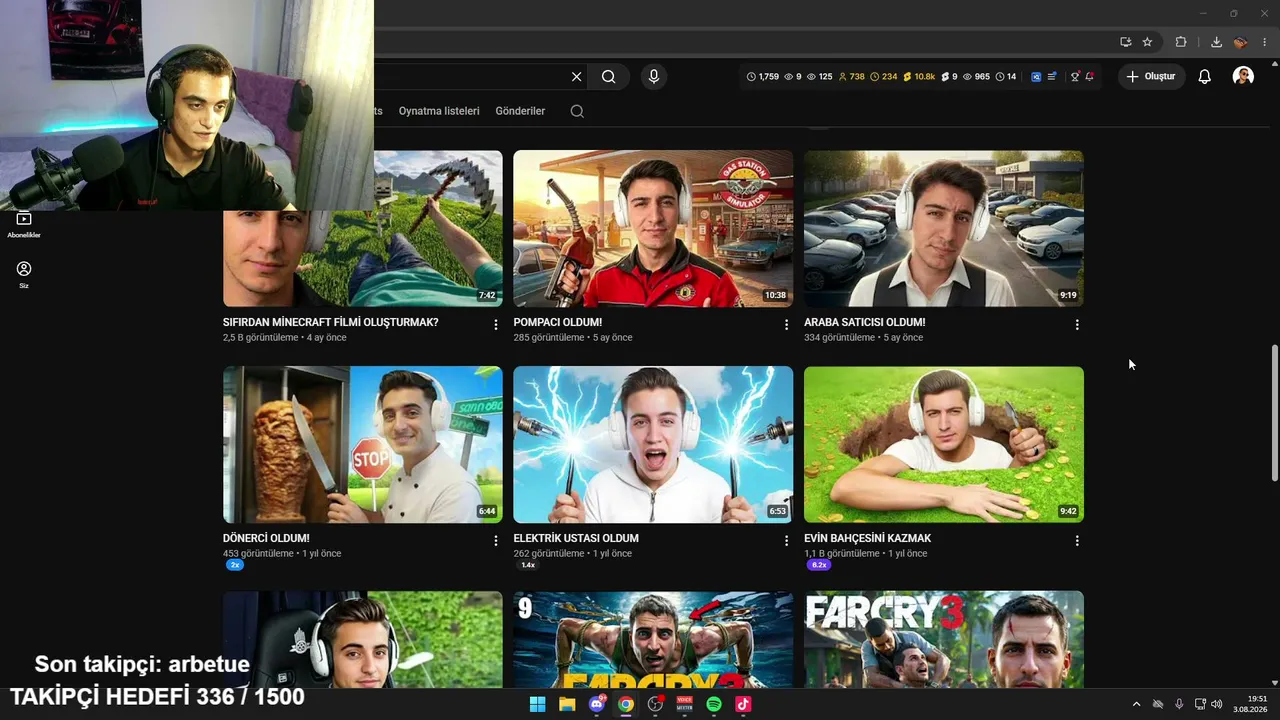Viewport: 1280px width, 720px height.
Task: Open the account avatar menu
Action: [1243, 77]
